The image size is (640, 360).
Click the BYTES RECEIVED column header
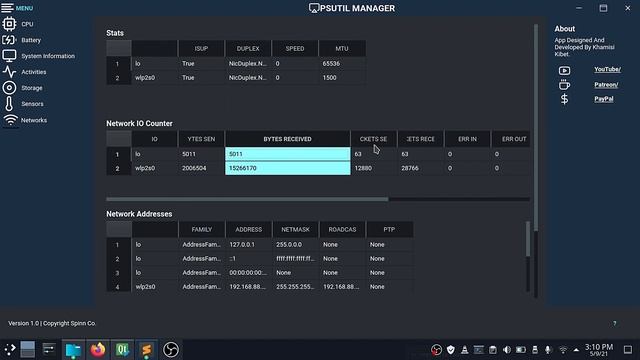tap(287, 139)
